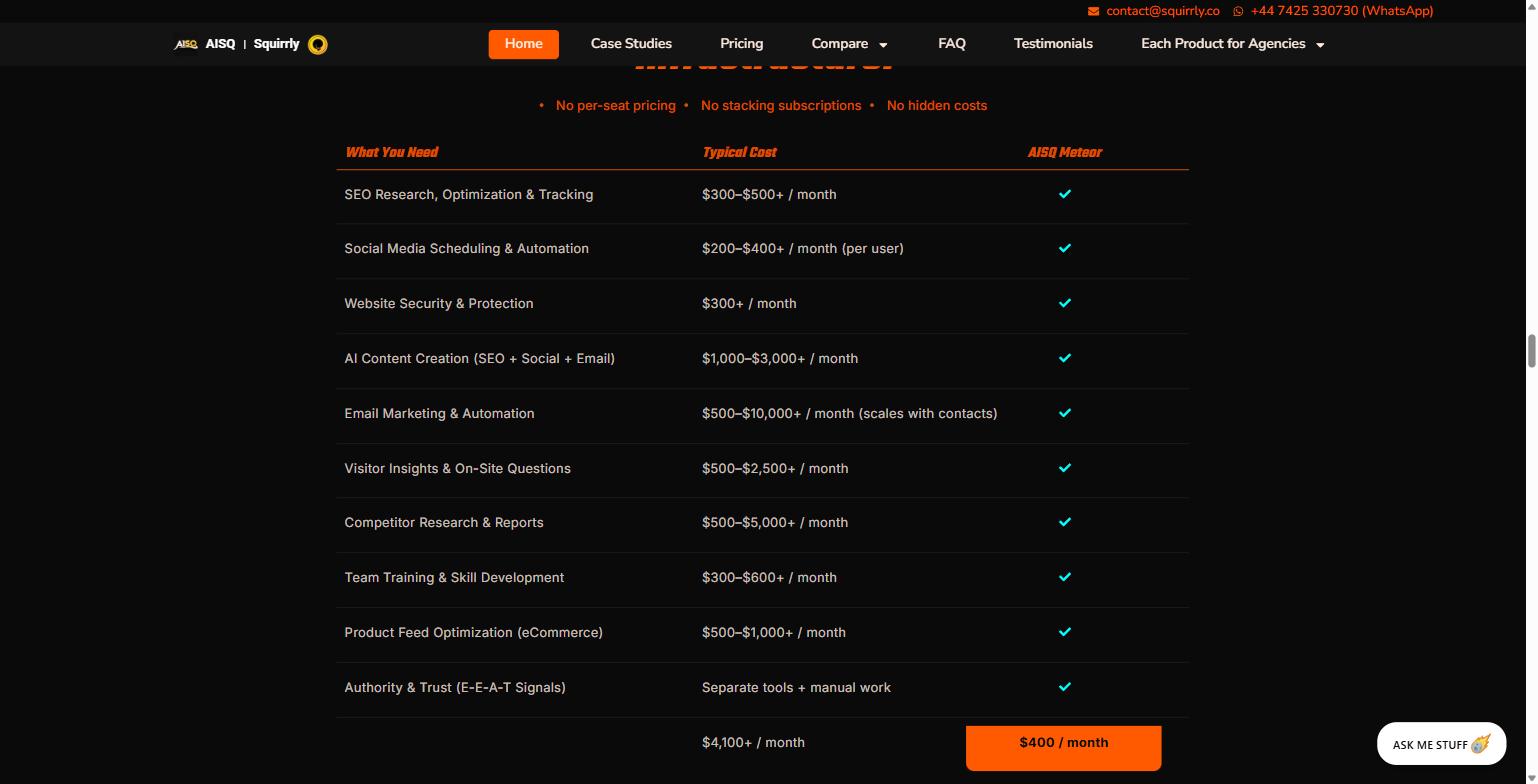
Task: Click 'Separate tools + manual work' cell
Action: coord(796,687)
